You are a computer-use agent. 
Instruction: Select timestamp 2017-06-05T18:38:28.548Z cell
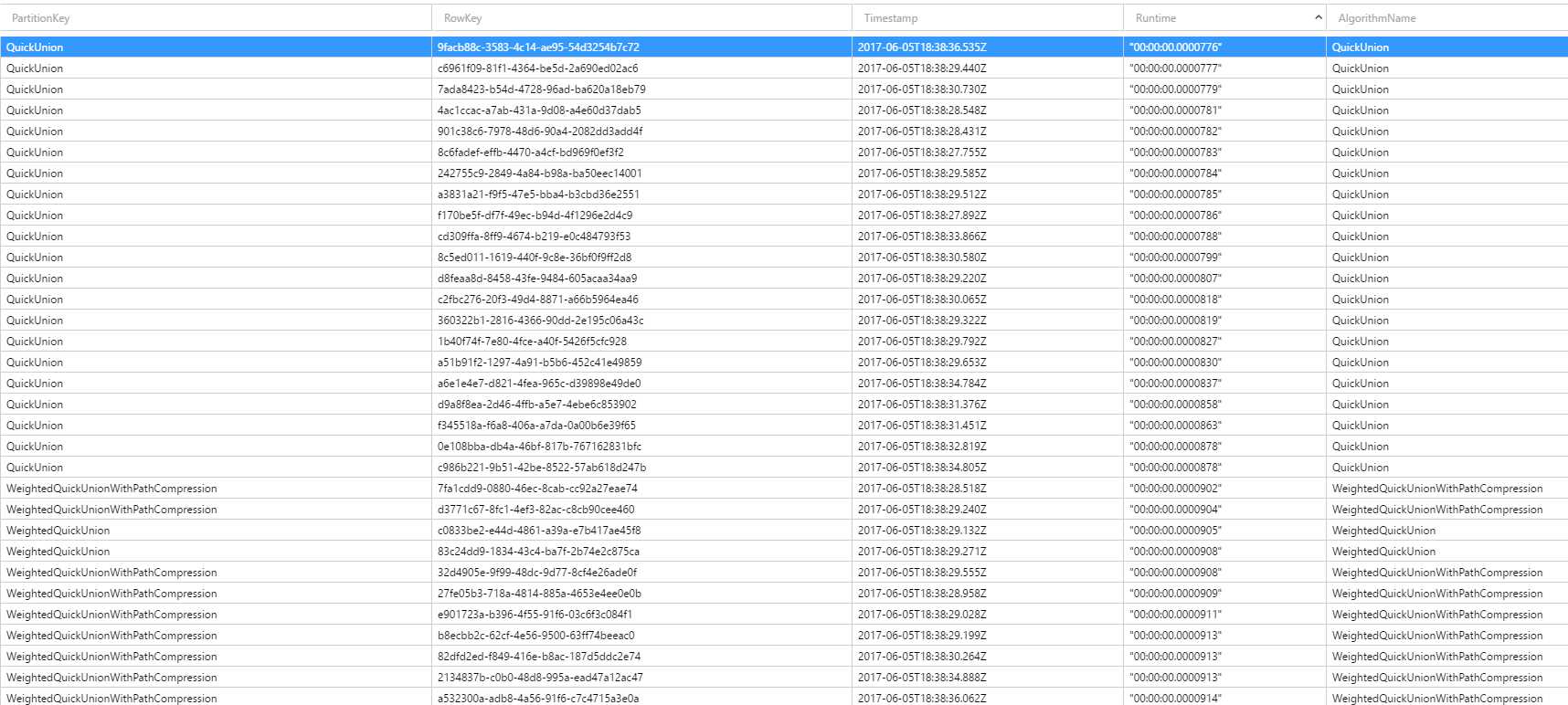coord(921,110)
